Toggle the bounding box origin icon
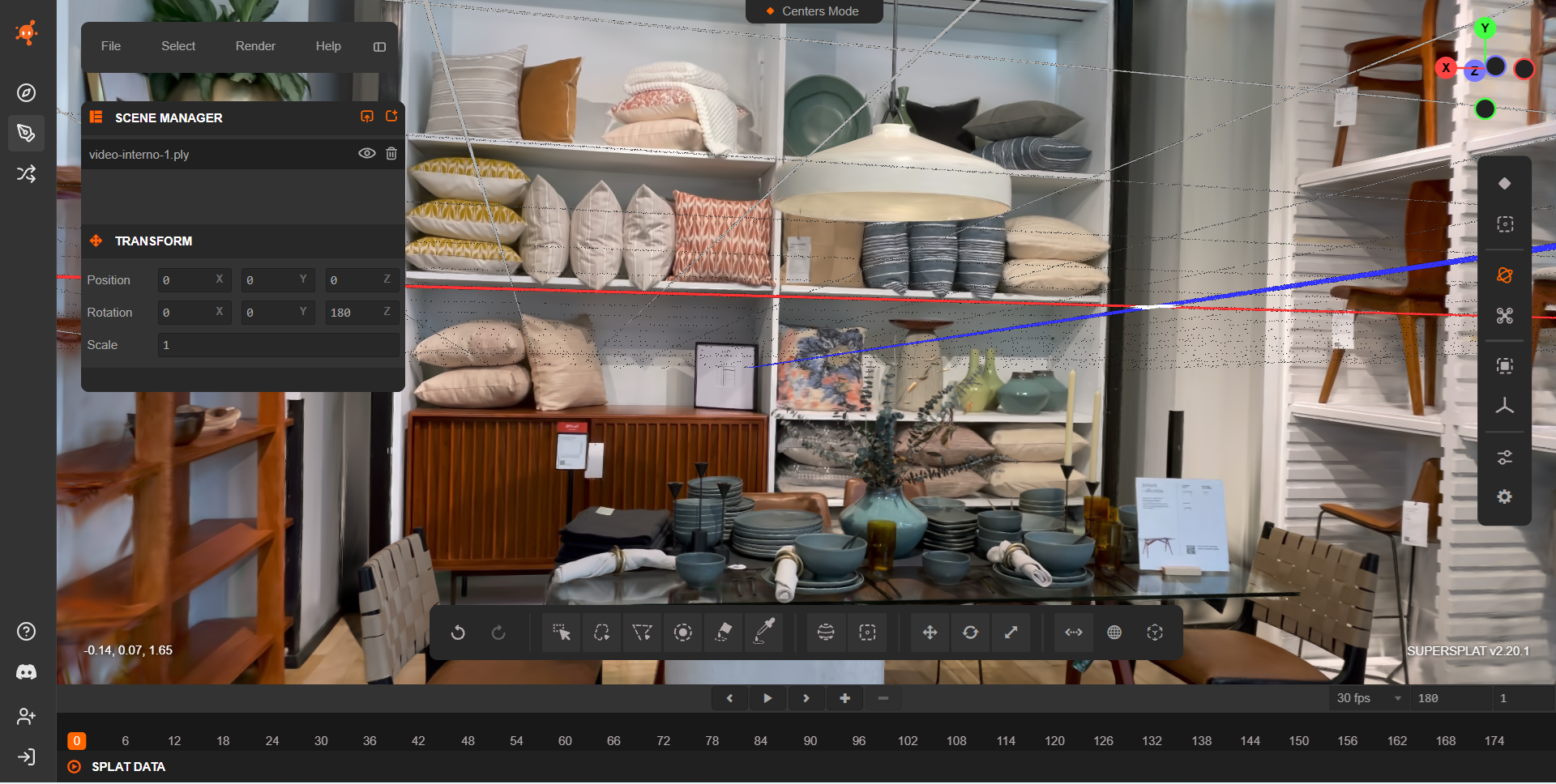This screenshot has width=1556, height=784. point(1155,633)
